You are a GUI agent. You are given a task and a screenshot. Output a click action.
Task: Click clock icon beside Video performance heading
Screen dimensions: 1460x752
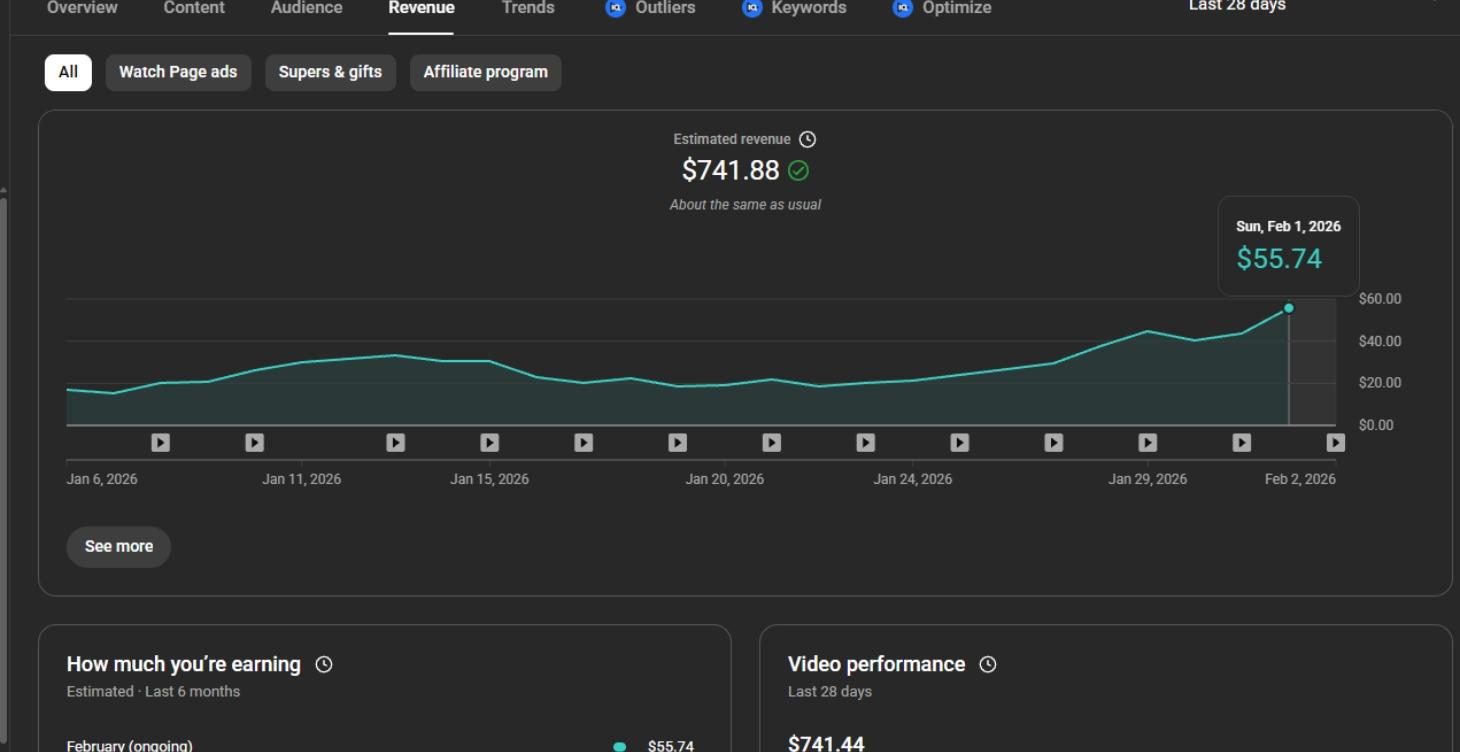click(988, 665)
